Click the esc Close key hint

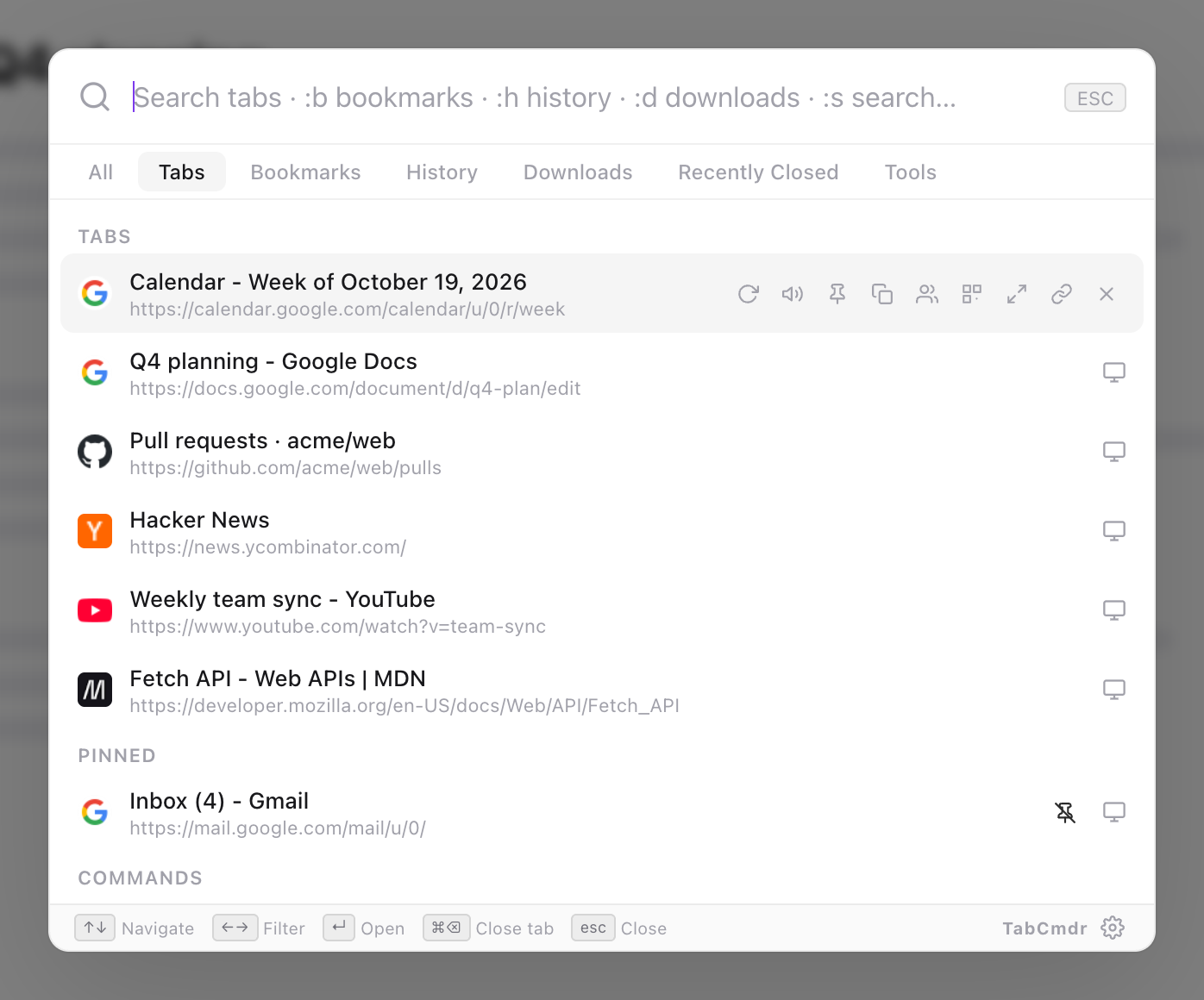[619, 928]
